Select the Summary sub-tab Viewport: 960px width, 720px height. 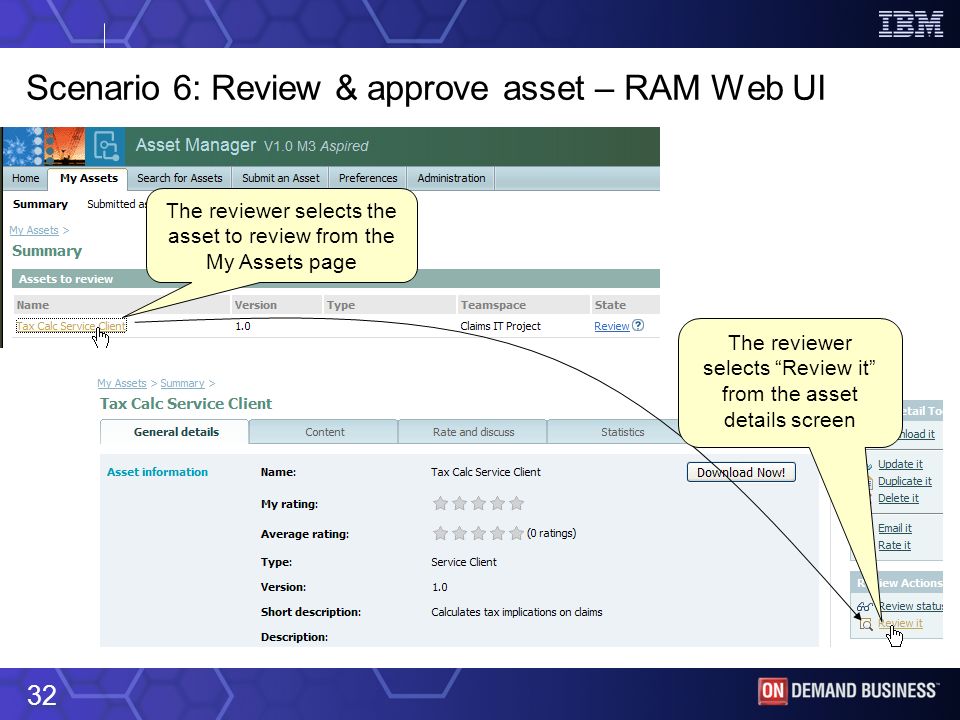coord(40,204)
